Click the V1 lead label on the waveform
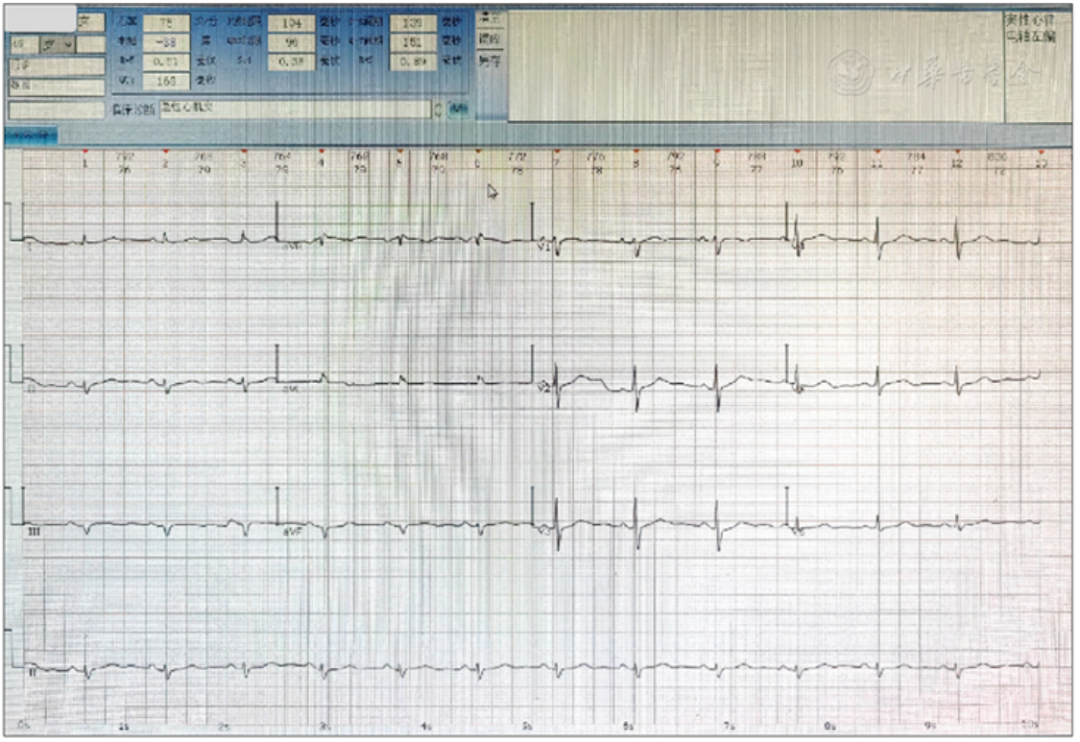Screen dimensions: 1080x742 pos(545,245)
